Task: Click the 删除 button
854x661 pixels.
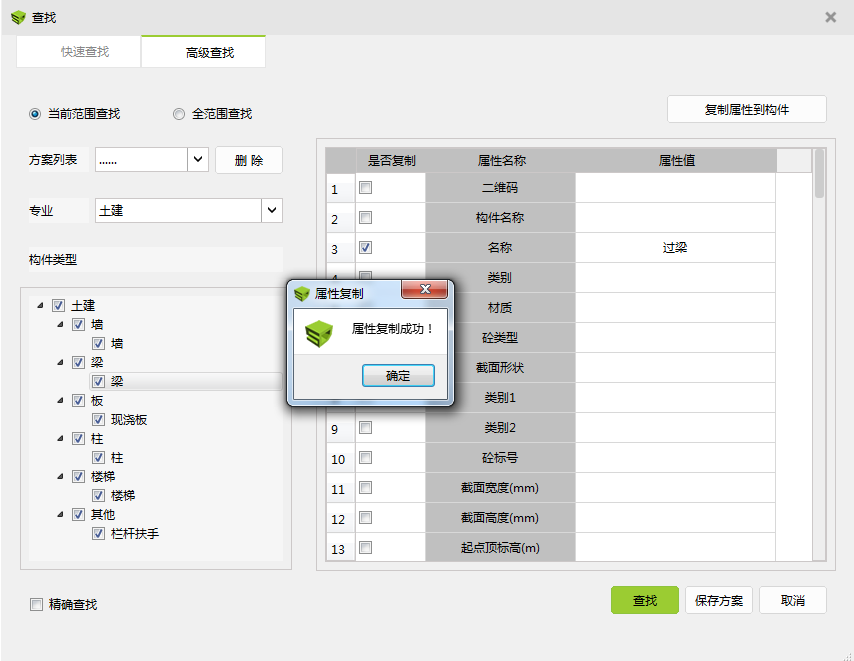Action: tap(249, 160)
